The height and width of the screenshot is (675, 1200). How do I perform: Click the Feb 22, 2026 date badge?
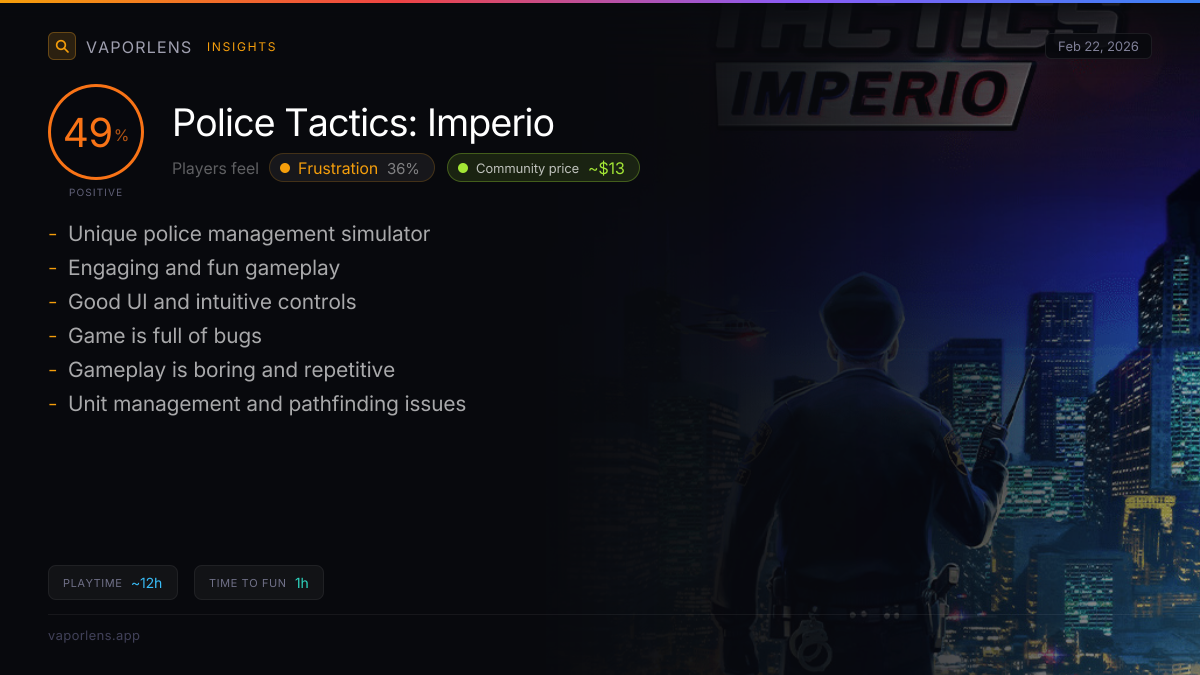(x=1098, y=47)
